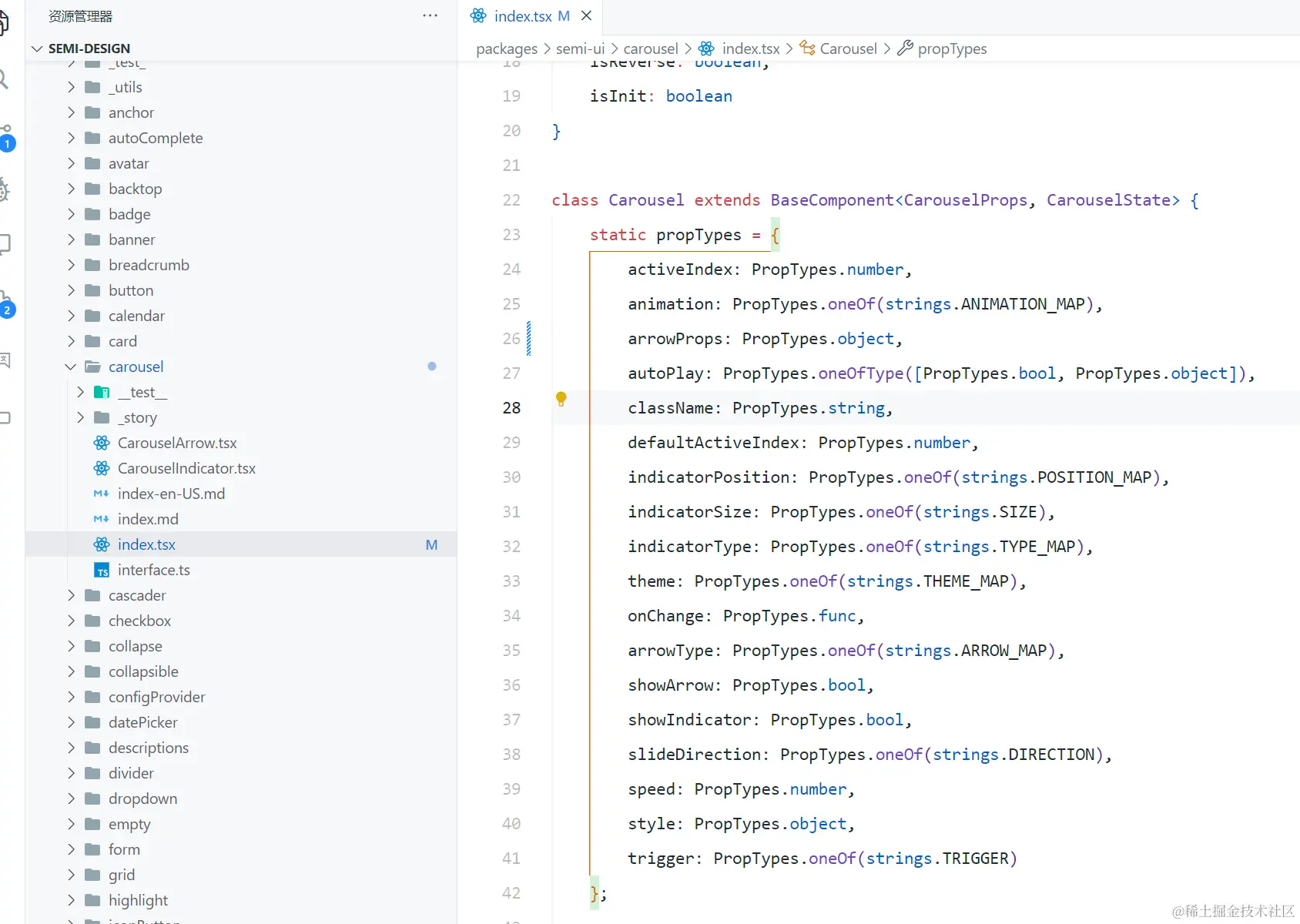
Task: Select the propTypes breadcrumb
Action: point(952,49)
